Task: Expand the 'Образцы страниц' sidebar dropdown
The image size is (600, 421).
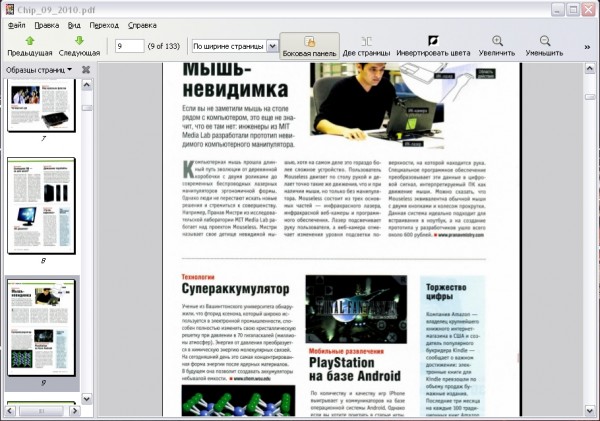Action: 39,70
